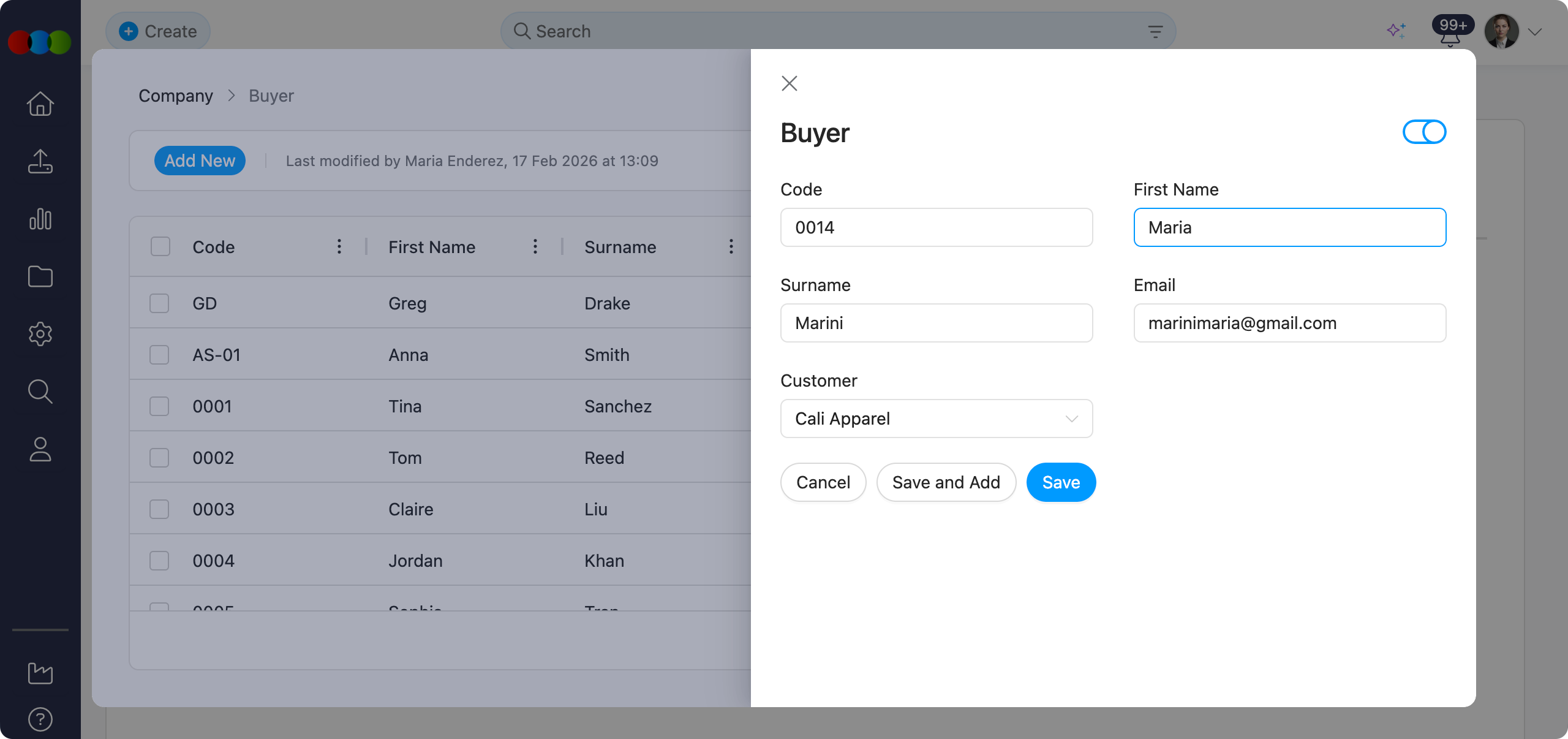
Task: Open the Code column three-dot options
Action: [339, 247]
